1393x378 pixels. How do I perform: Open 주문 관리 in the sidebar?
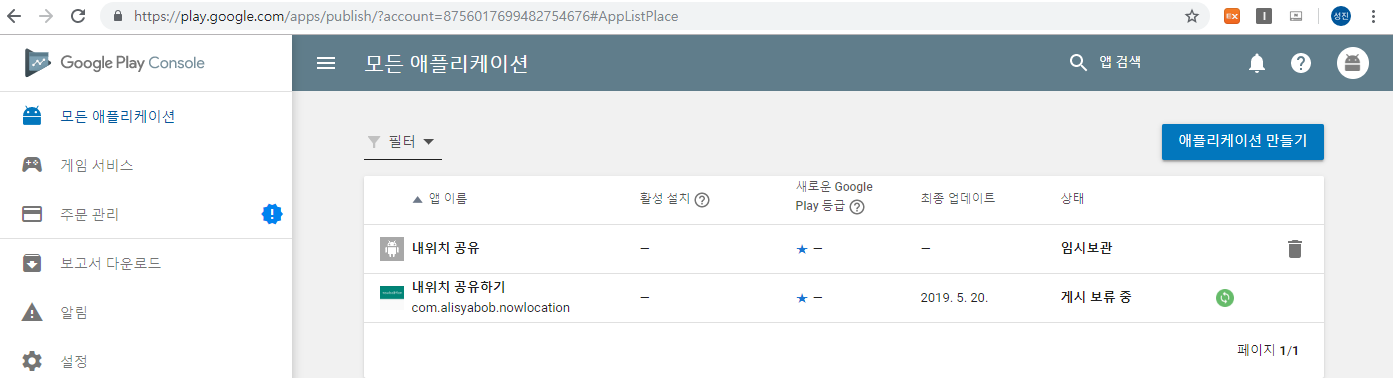pos(146,214)
